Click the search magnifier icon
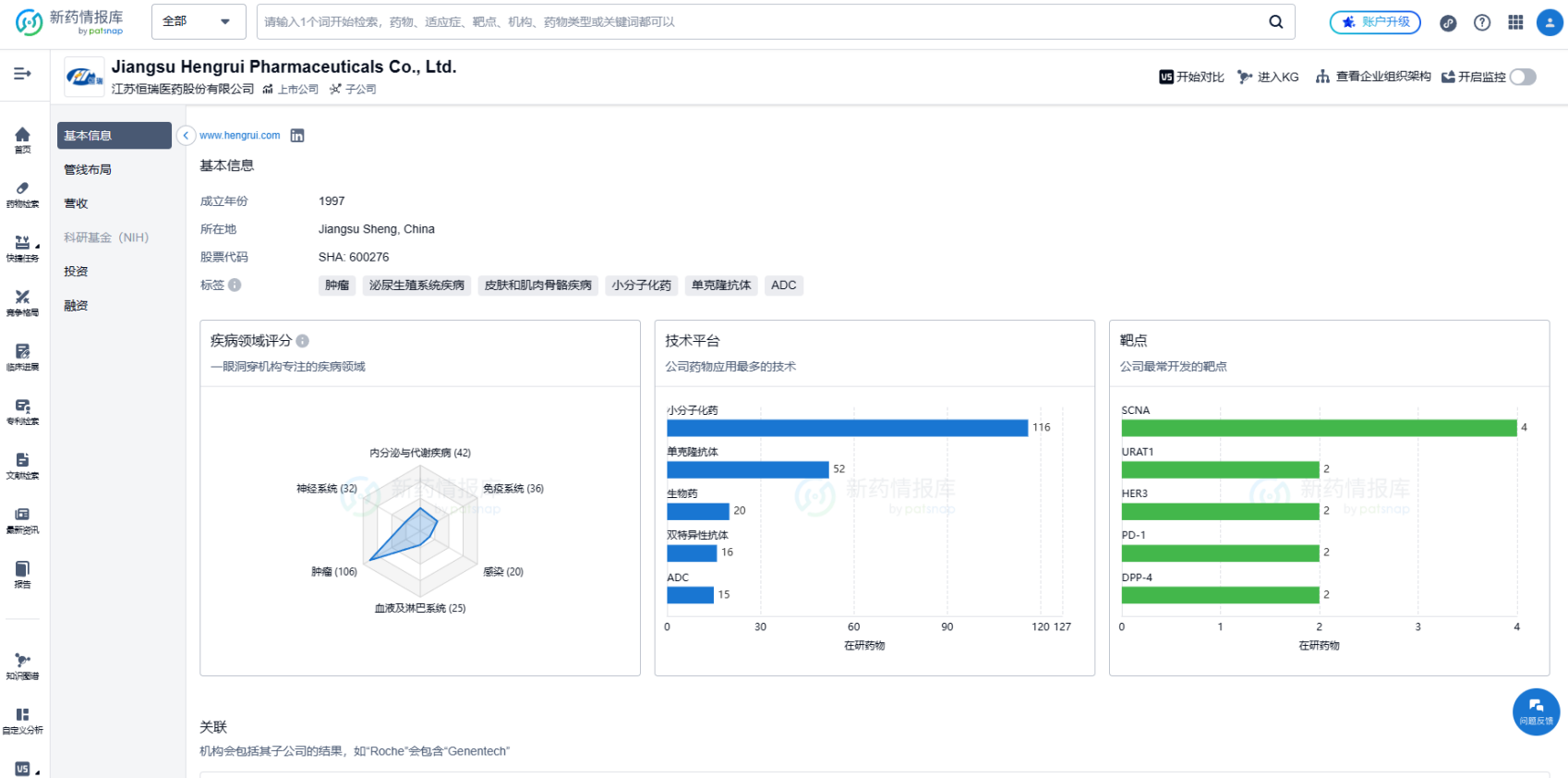1568x778 pixels. (x=1275, y=22)
